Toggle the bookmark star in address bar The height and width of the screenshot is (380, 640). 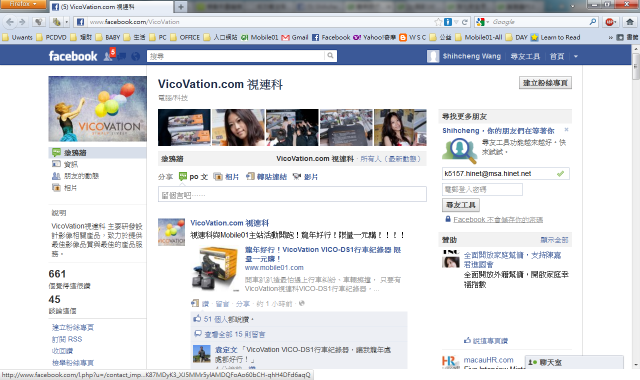(438, 22)
